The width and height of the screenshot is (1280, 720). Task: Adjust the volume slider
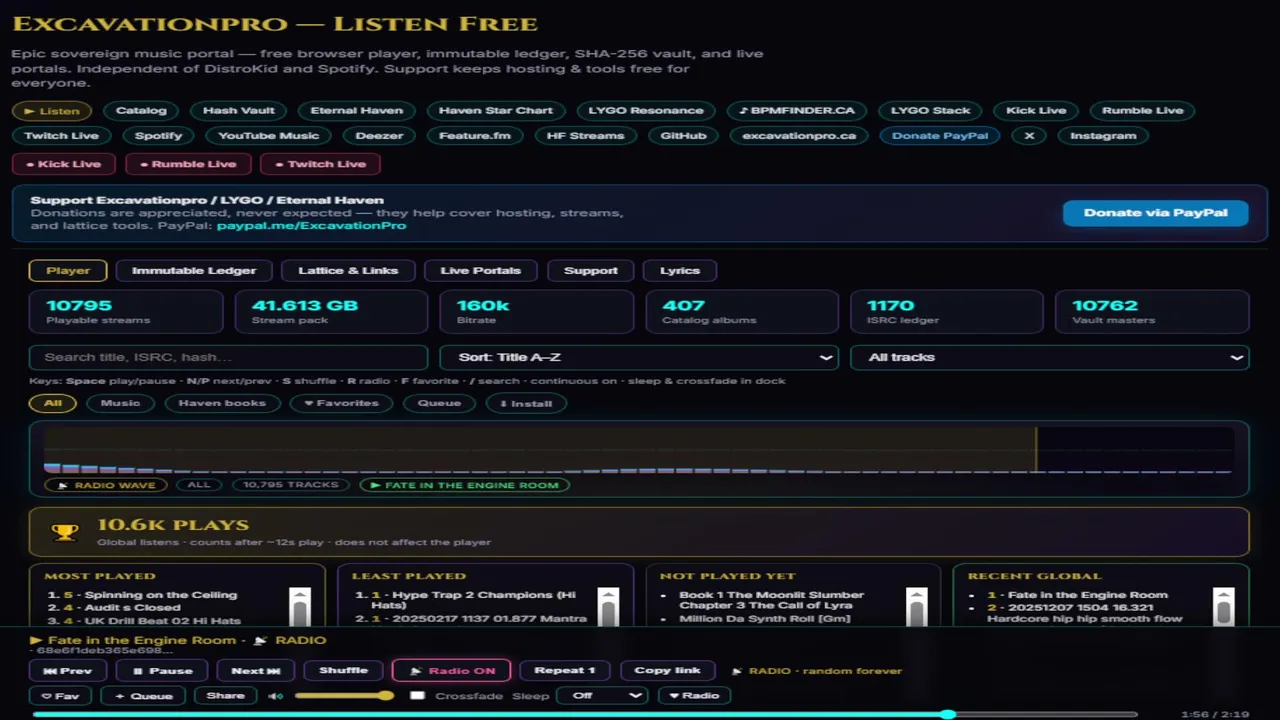point(343,696)
